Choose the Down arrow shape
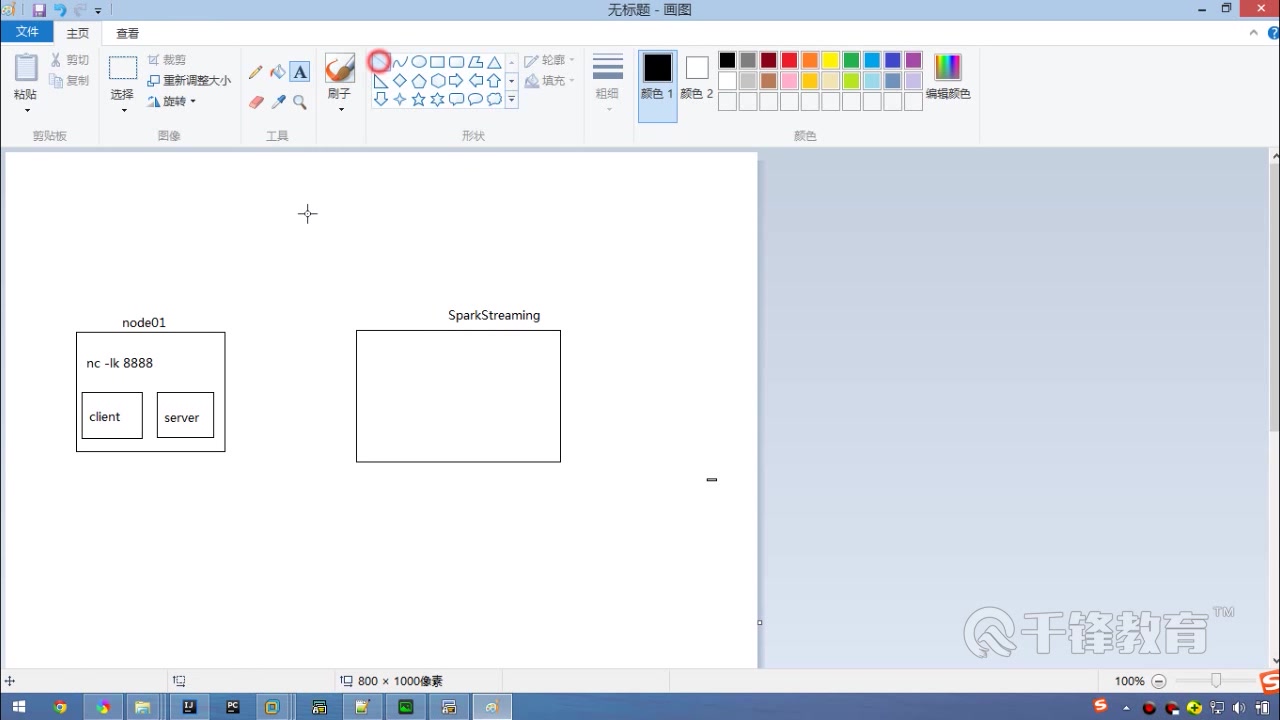 click(x=380, y=100)
